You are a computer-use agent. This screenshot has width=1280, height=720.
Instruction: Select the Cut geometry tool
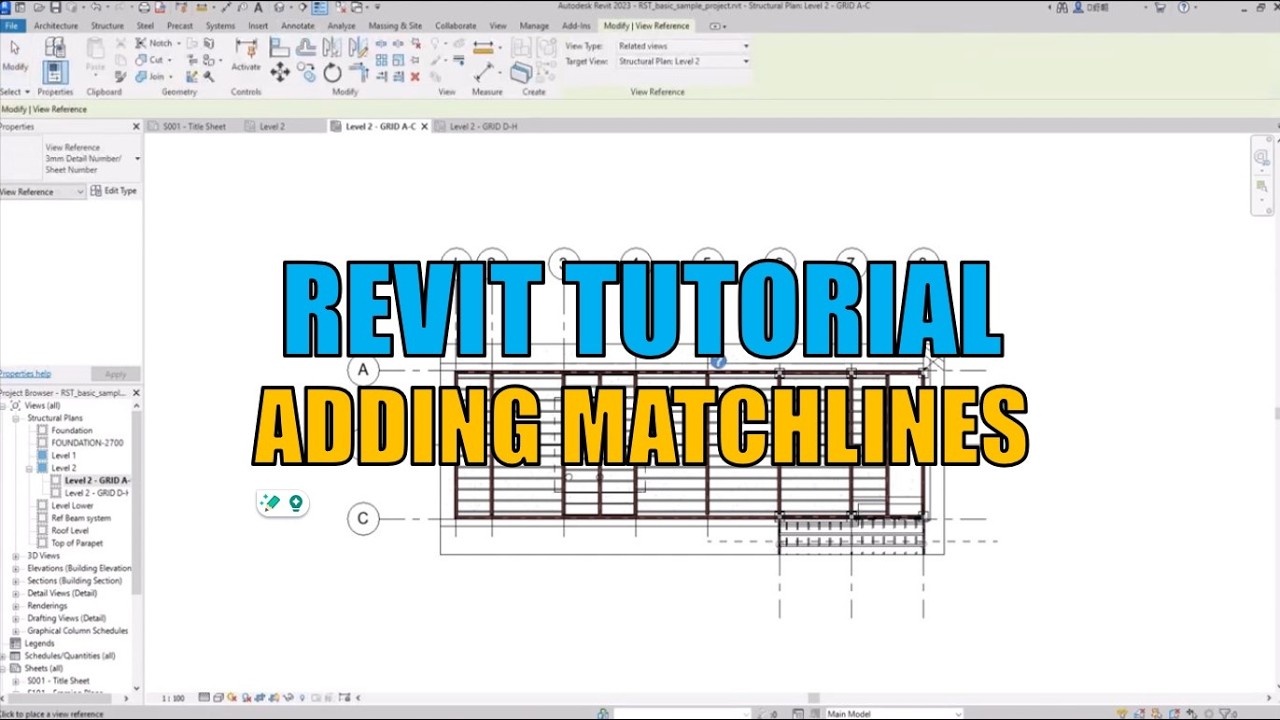pos(150,60)
